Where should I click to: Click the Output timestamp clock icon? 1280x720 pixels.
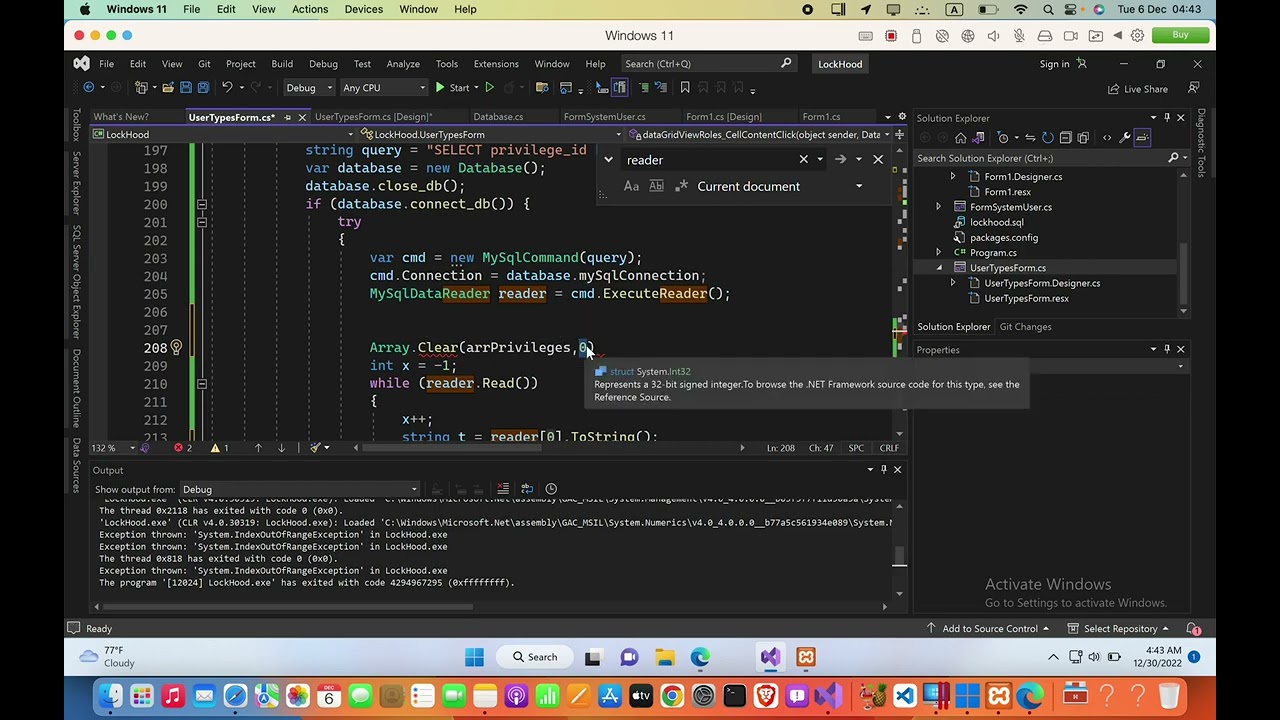coord(551,489)
